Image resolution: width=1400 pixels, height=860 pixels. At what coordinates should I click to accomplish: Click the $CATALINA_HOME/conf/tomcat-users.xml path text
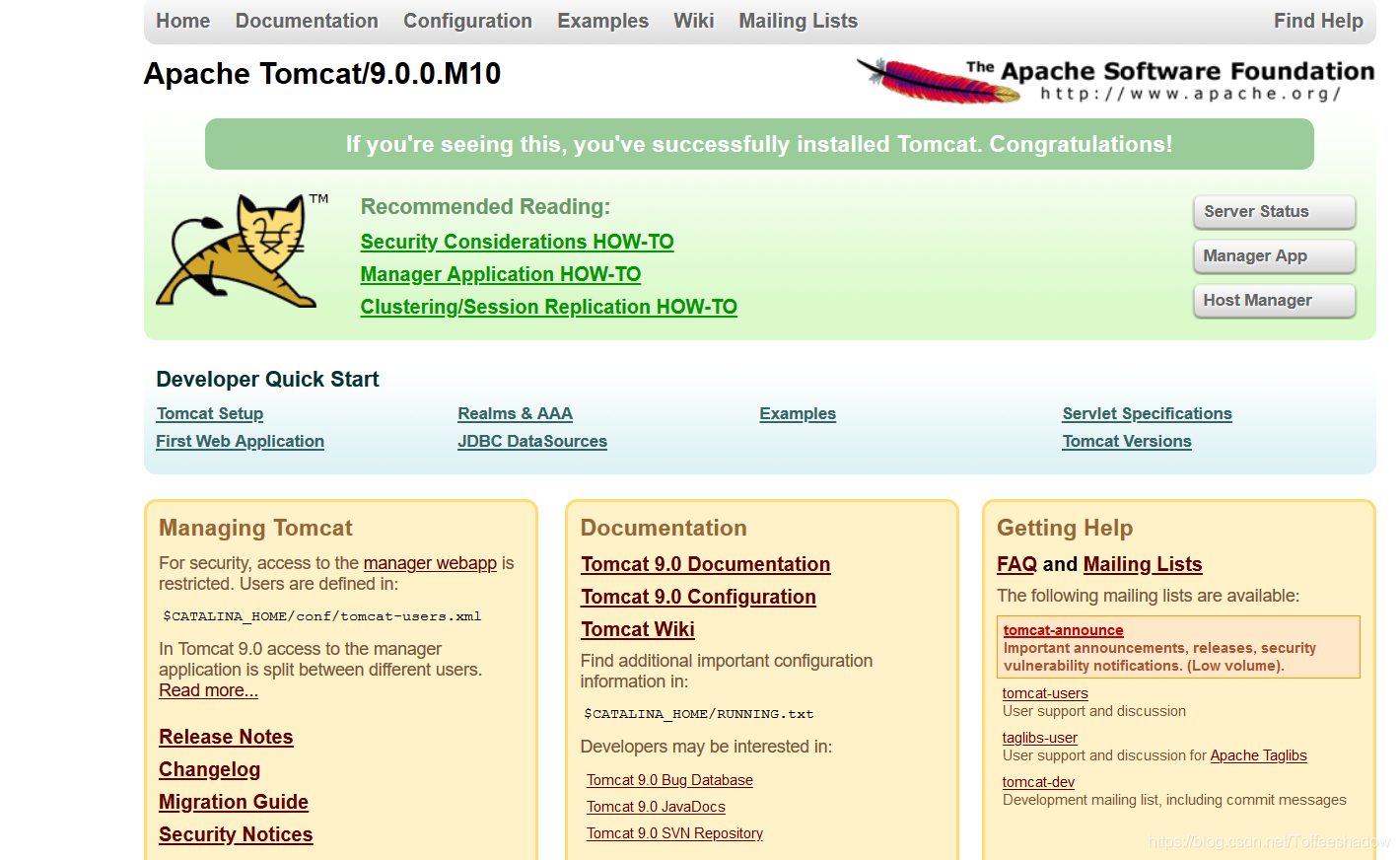pyautogui.click(x=322, y=616)
